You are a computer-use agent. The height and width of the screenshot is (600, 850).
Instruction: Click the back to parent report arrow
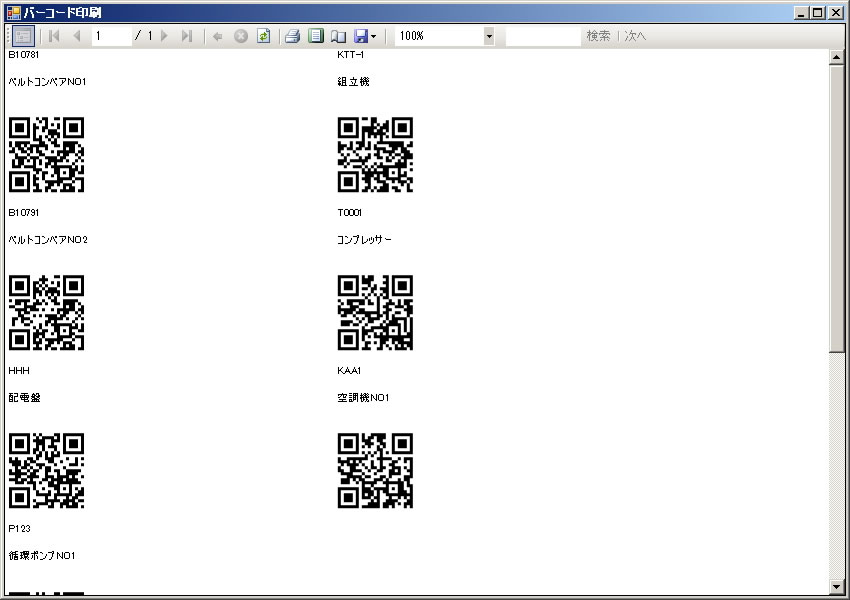click(218, 36)
